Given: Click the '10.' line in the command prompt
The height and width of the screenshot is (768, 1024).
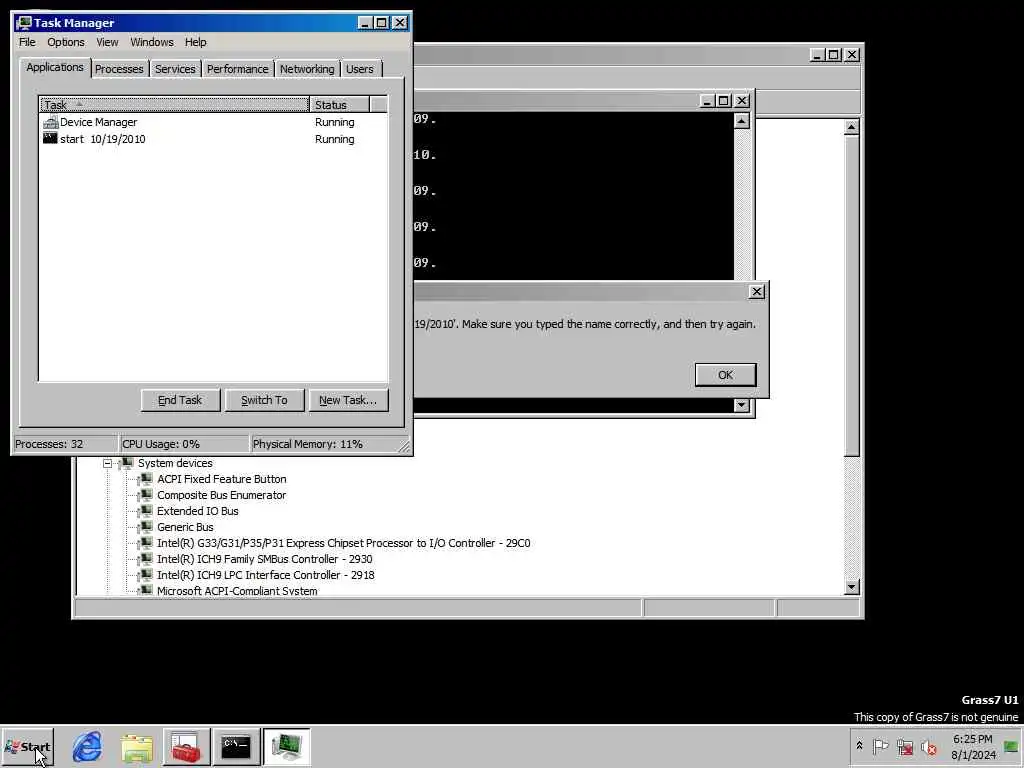Looking at the screenshot, I should 425,155.
